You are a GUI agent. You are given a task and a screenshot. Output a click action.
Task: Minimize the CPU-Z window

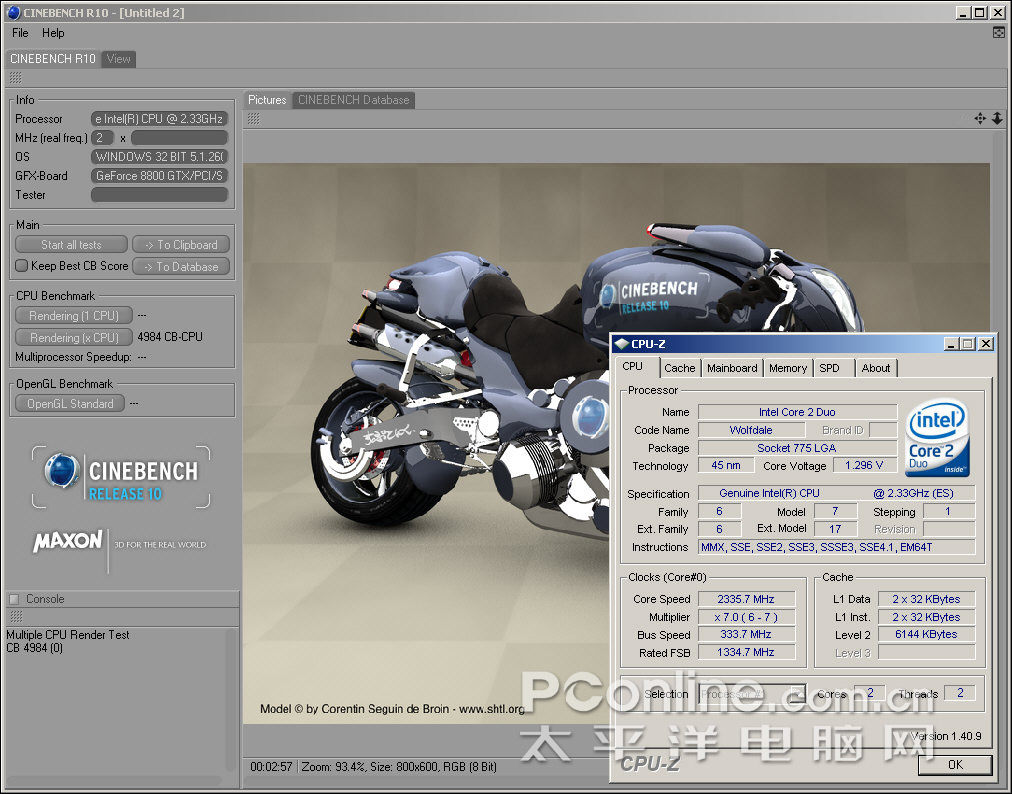pyautogui.click(x=951, y=344)
